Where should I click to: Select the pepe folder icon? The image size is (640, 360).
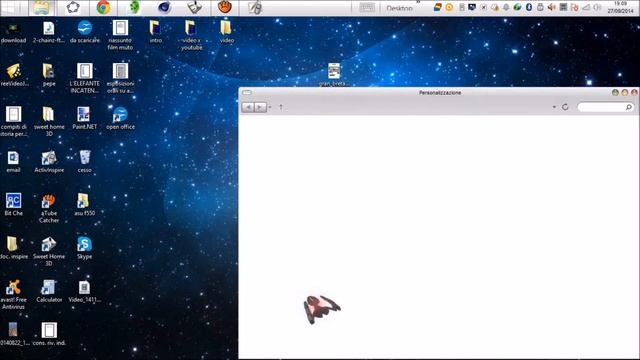[x=49, y=75]
